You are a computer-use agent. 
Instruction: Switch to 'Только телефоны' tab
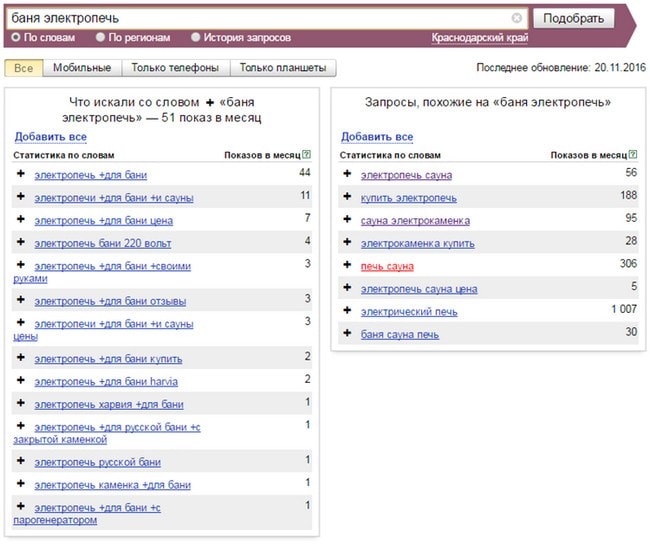[175, 68]
